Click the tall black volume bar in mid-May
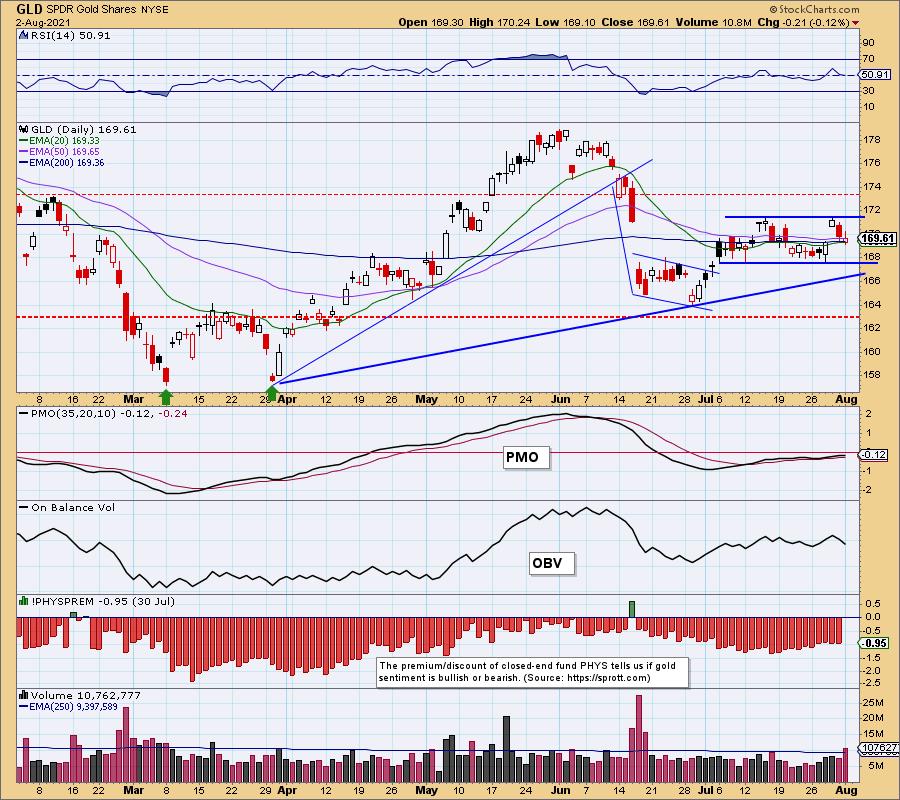 [x=506, y=749]
